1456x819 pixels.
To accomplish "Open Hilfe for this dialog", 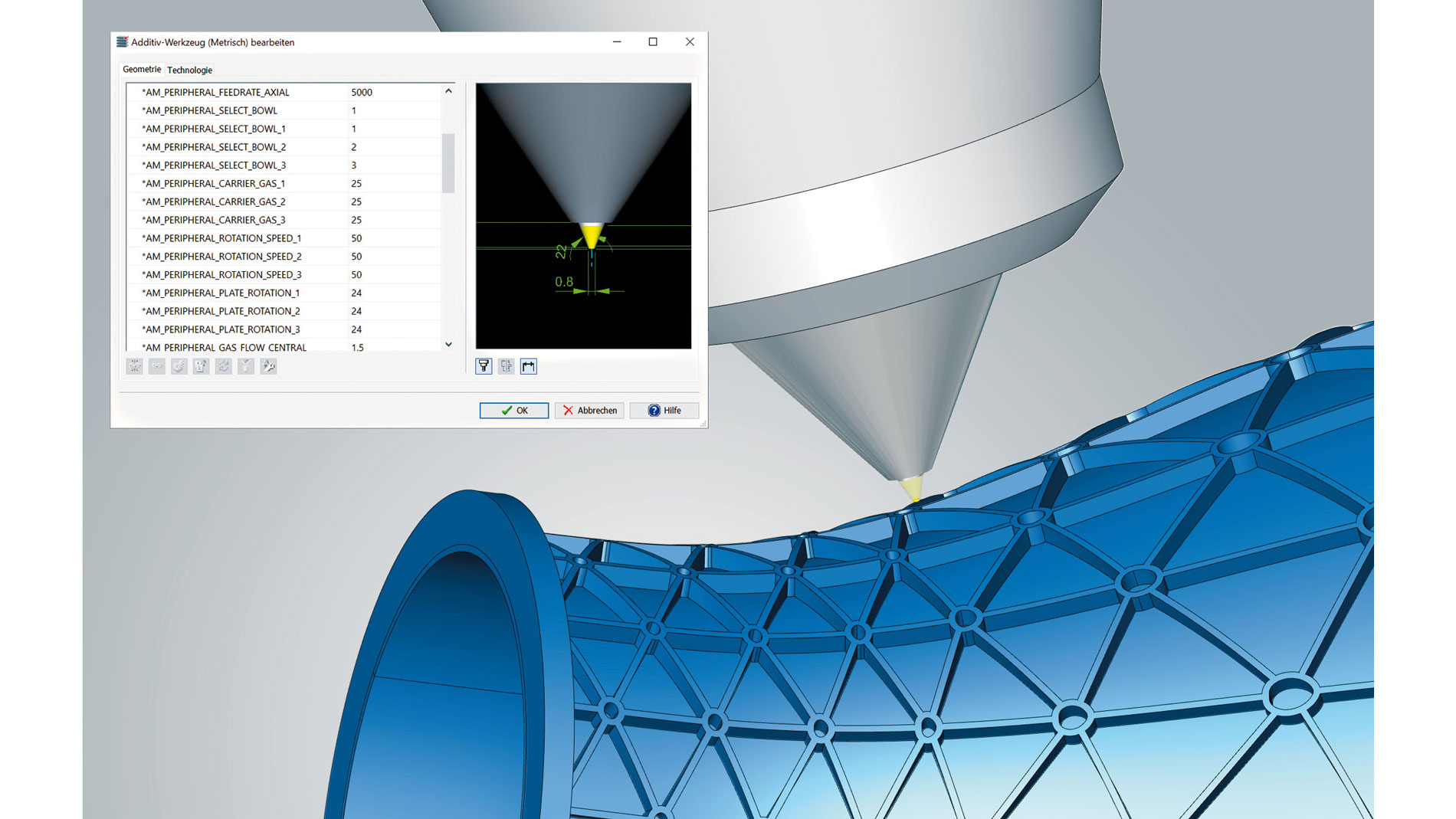I will tap(664, 411).
